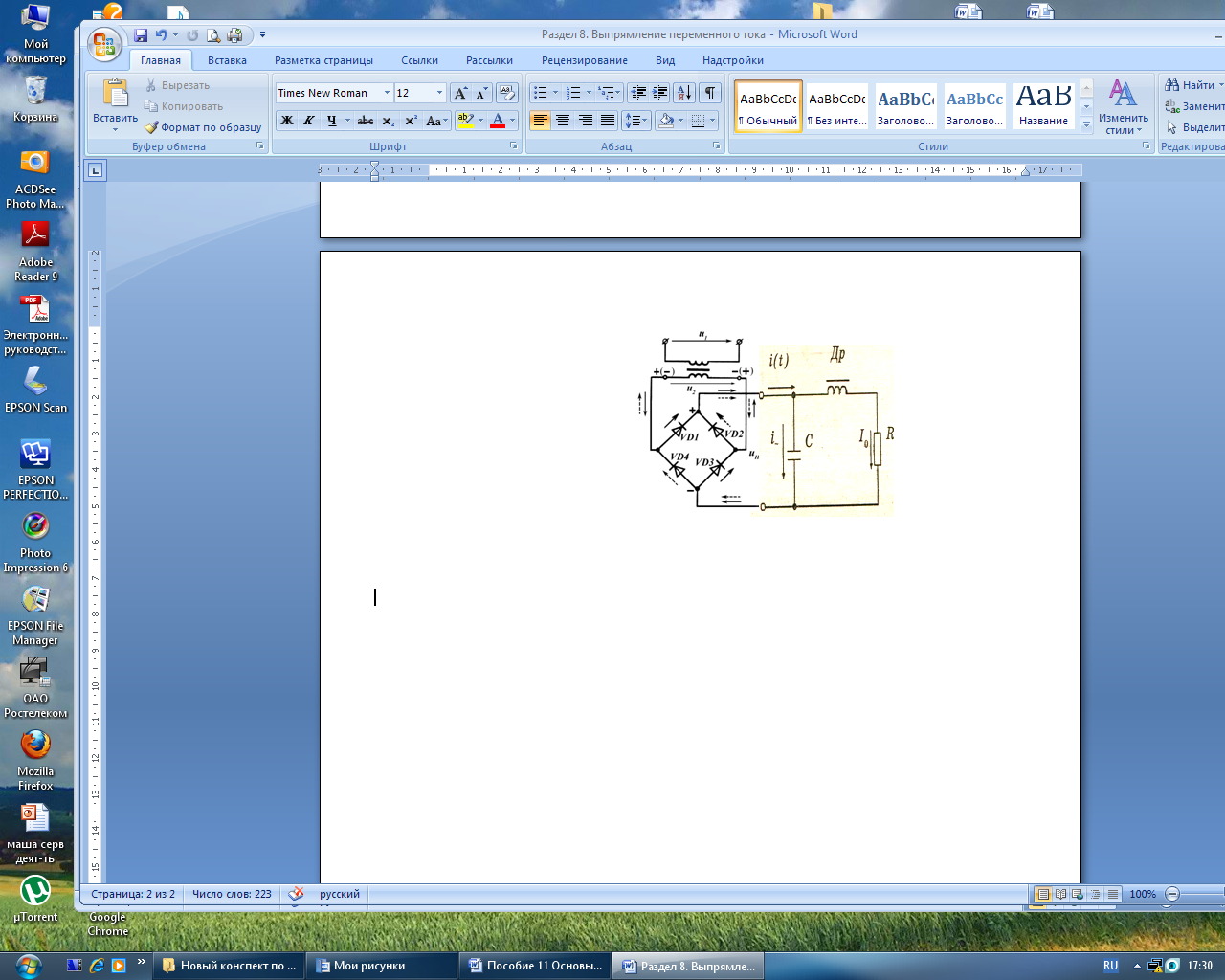Open the Разметка страницы tab

[x=323, y=60]
